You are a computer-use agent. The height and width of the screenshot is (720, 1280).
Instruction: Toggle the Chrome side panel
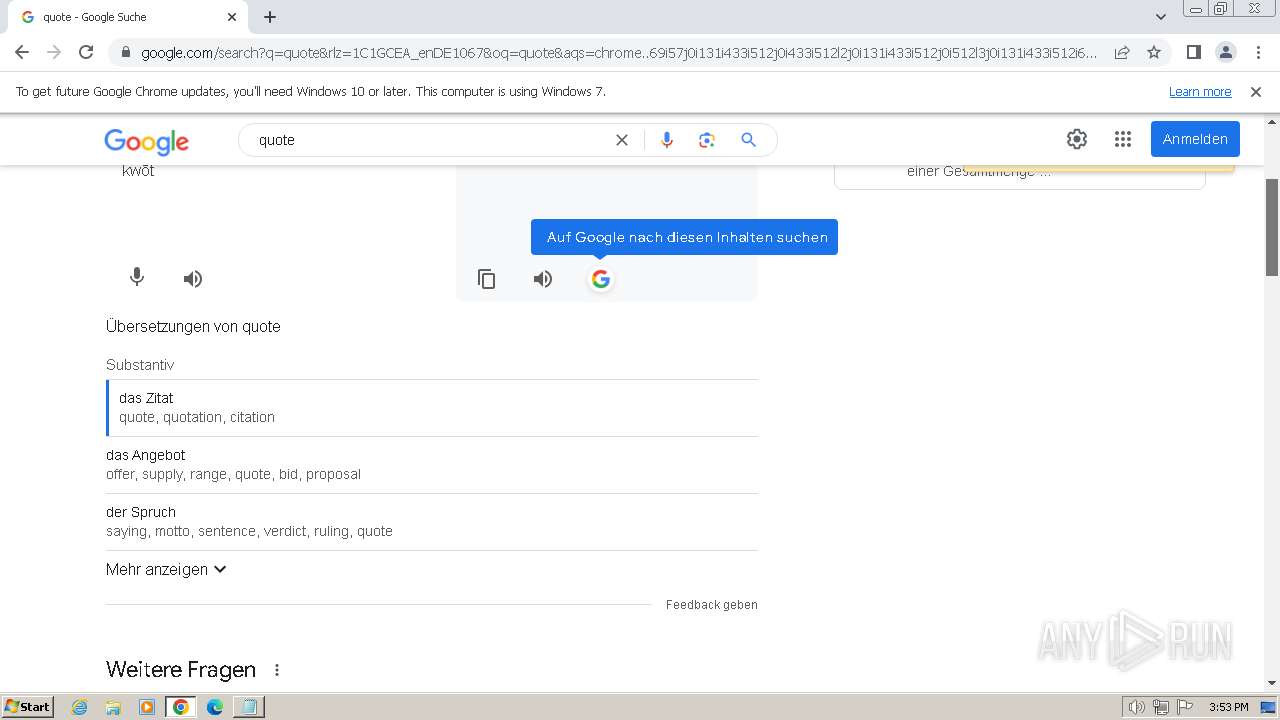[x=1193, y=52]
